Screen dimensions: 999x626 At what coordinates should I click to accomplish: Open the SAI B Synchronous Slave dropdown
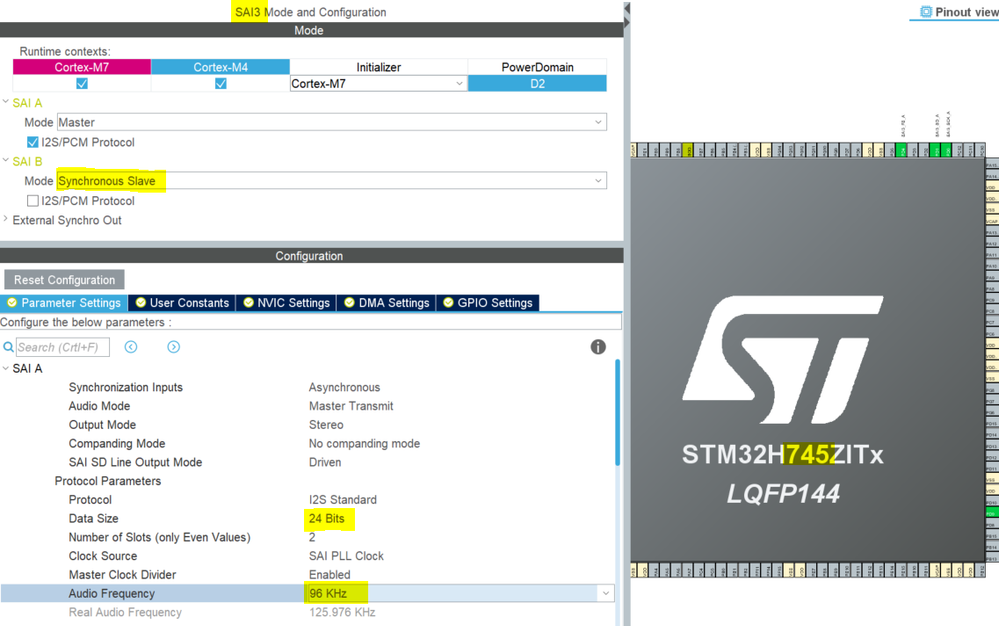(x=332, y=181)
